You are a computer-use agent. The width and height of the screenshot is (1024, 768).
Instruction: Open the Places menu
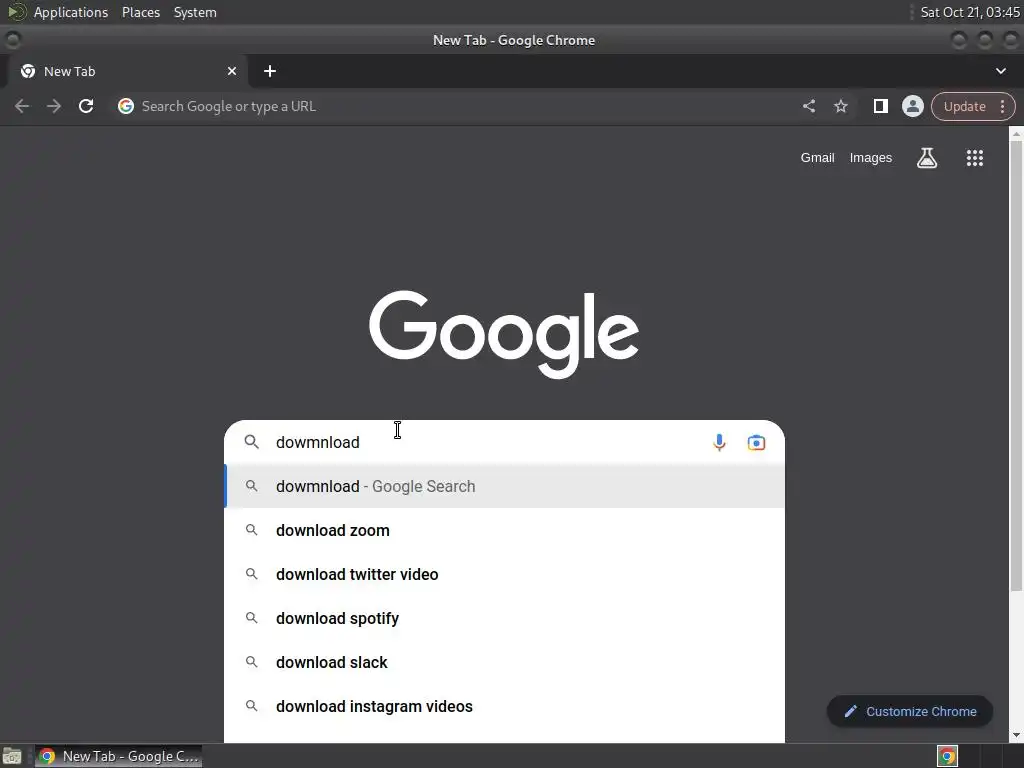[x=140, y=12]
